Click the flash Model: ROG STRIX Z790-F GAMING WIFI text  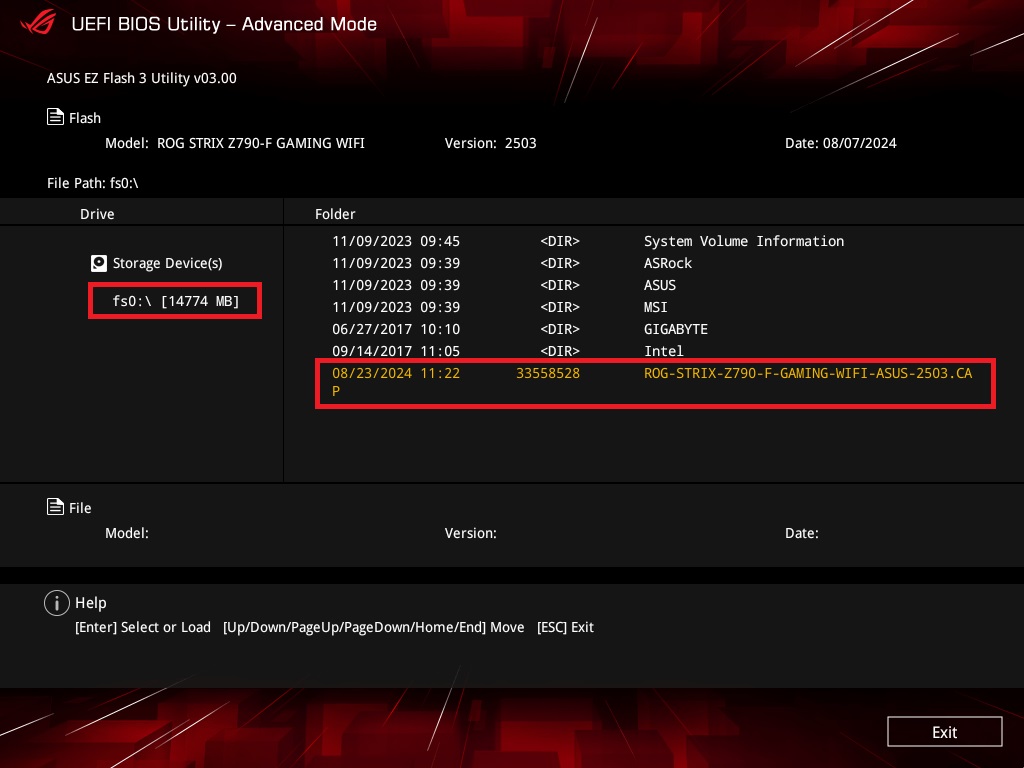(235, 143)
